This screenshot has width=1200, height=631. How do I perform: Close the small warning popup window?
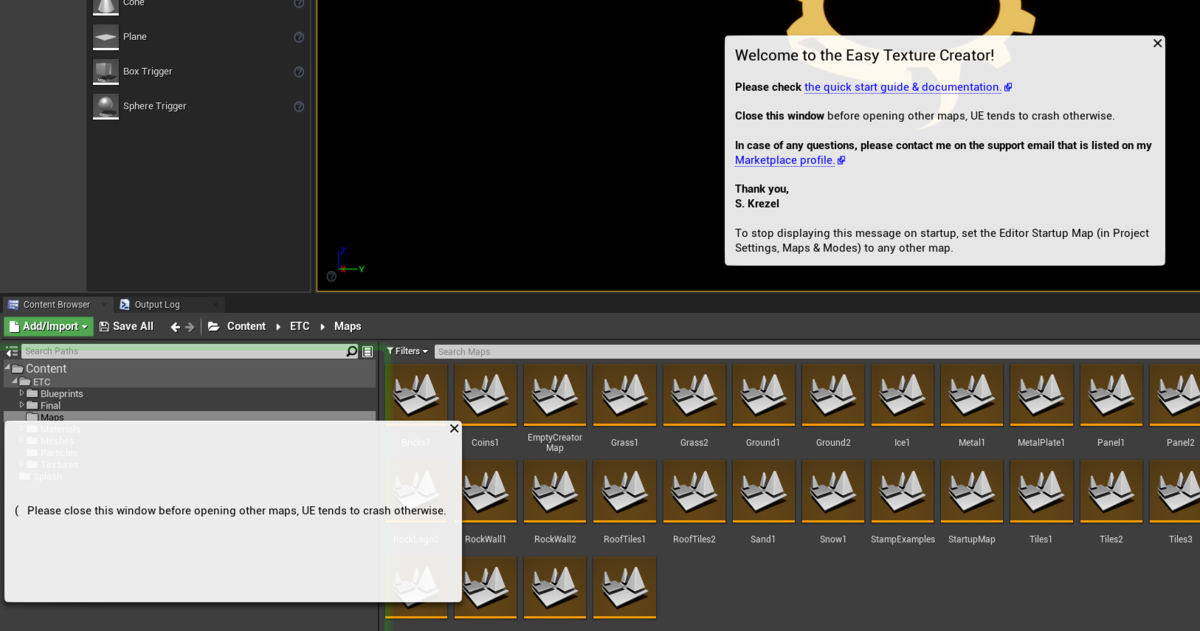pyautogui.click(x=454, y=428)
